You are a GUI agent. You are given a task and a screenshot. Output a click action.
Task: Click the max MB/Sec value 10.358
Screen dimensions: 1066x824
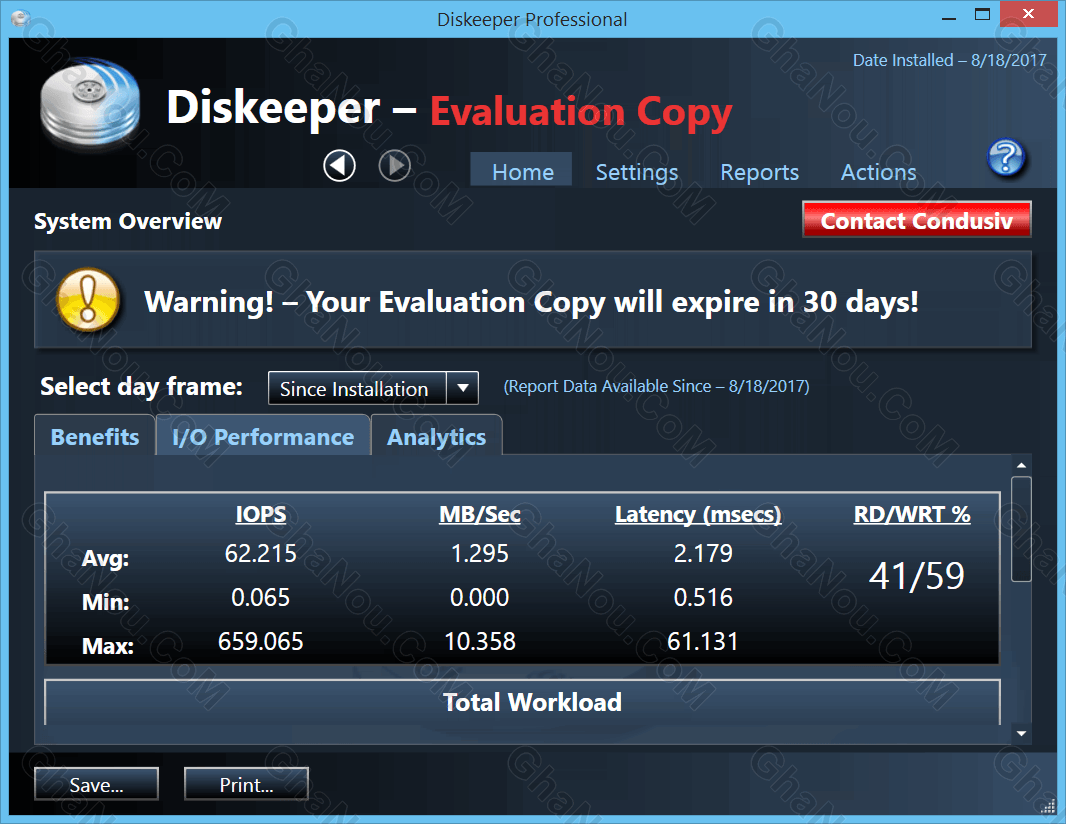(479, 641)
